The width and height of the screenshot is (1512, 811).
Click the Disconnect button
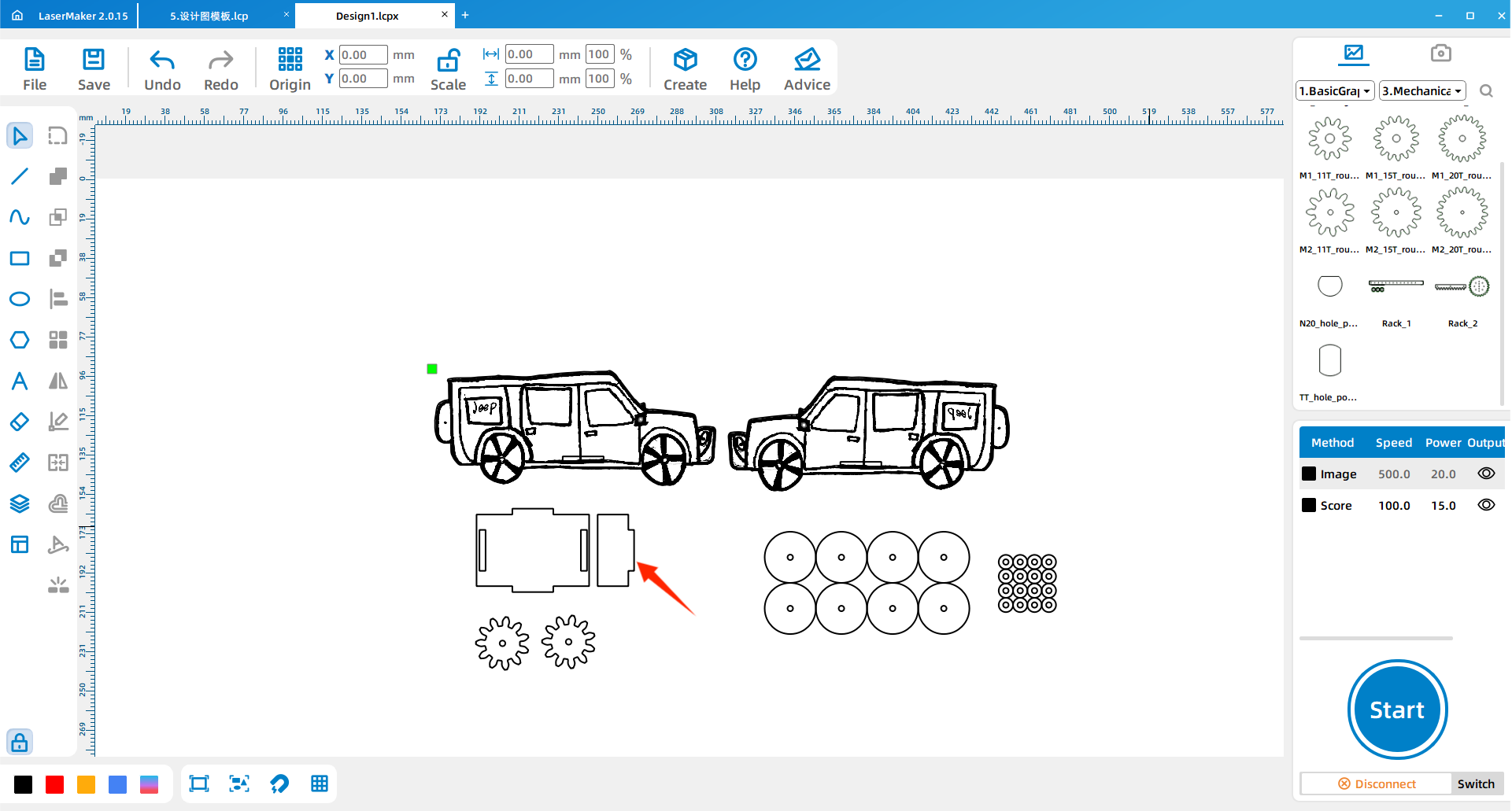point(1377,783)
